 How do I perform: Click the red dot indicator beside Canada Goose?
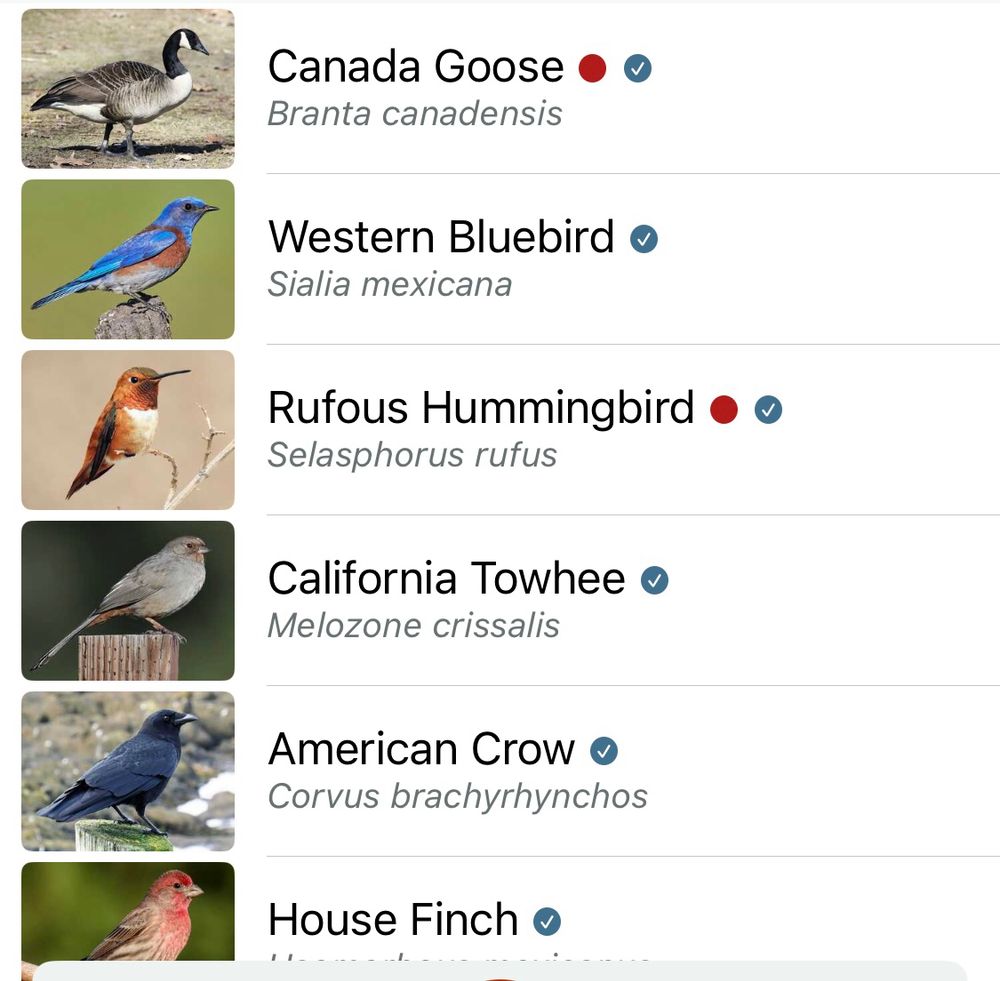click(592, 68)
